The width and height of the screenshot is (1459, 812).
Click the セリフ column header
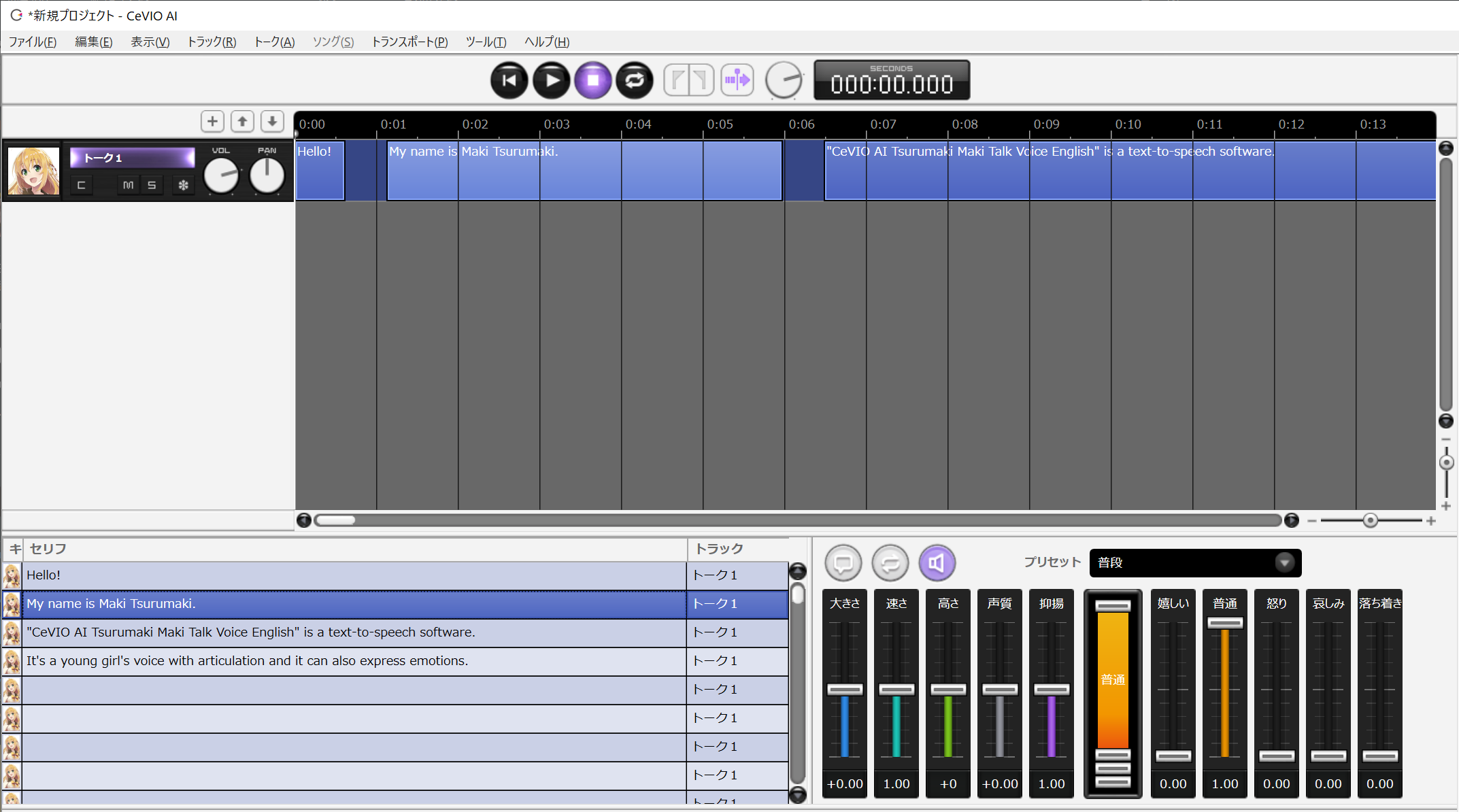point(354,549)
